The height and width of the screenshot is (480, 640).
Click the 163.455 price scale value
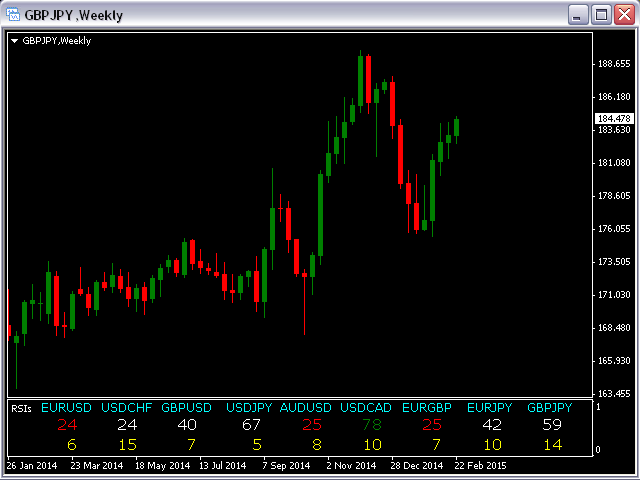tap(614, 394)
